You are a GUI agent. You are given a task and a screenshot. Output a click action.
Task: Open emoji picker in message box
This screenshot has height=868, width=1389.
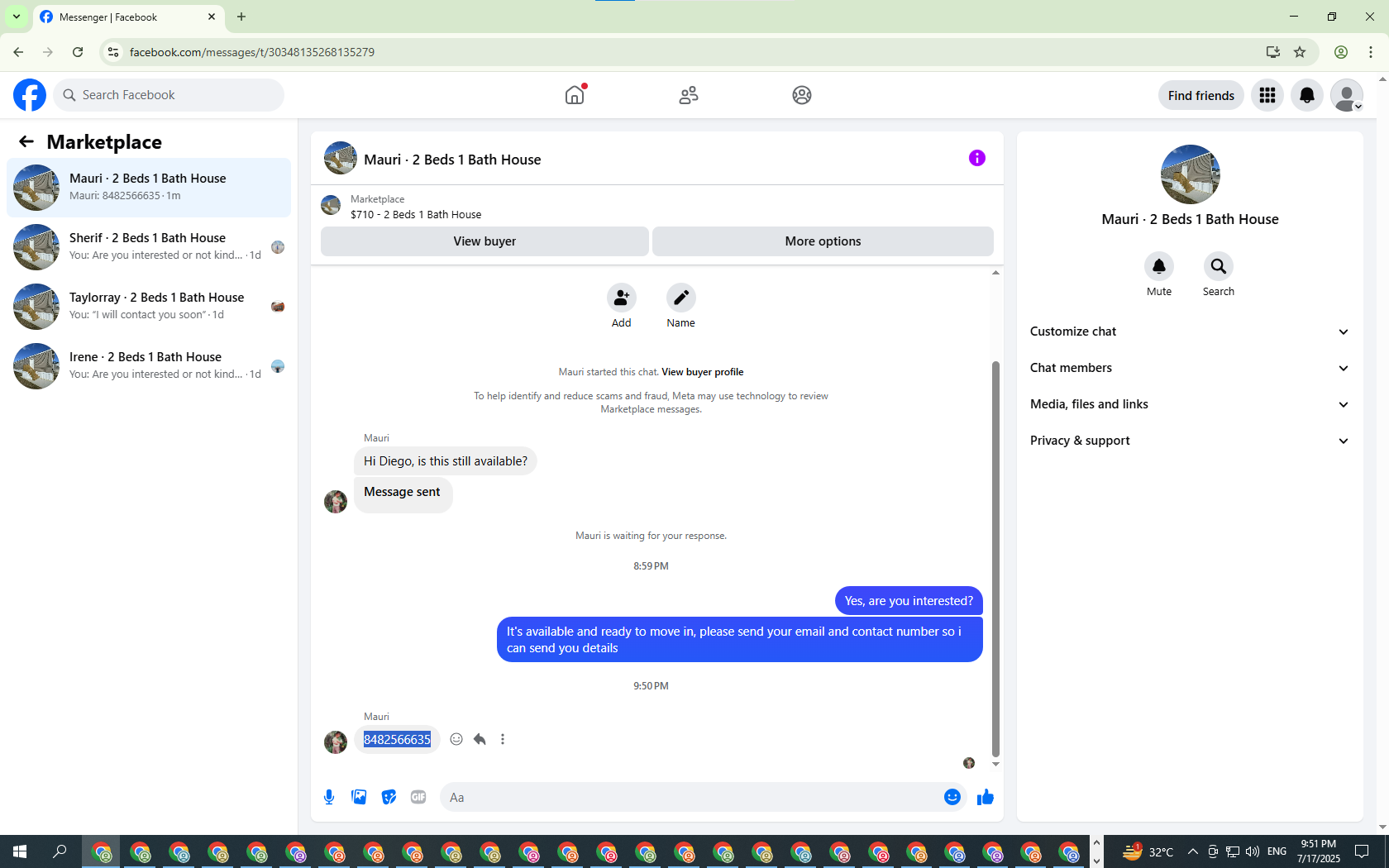coord(952,797)
